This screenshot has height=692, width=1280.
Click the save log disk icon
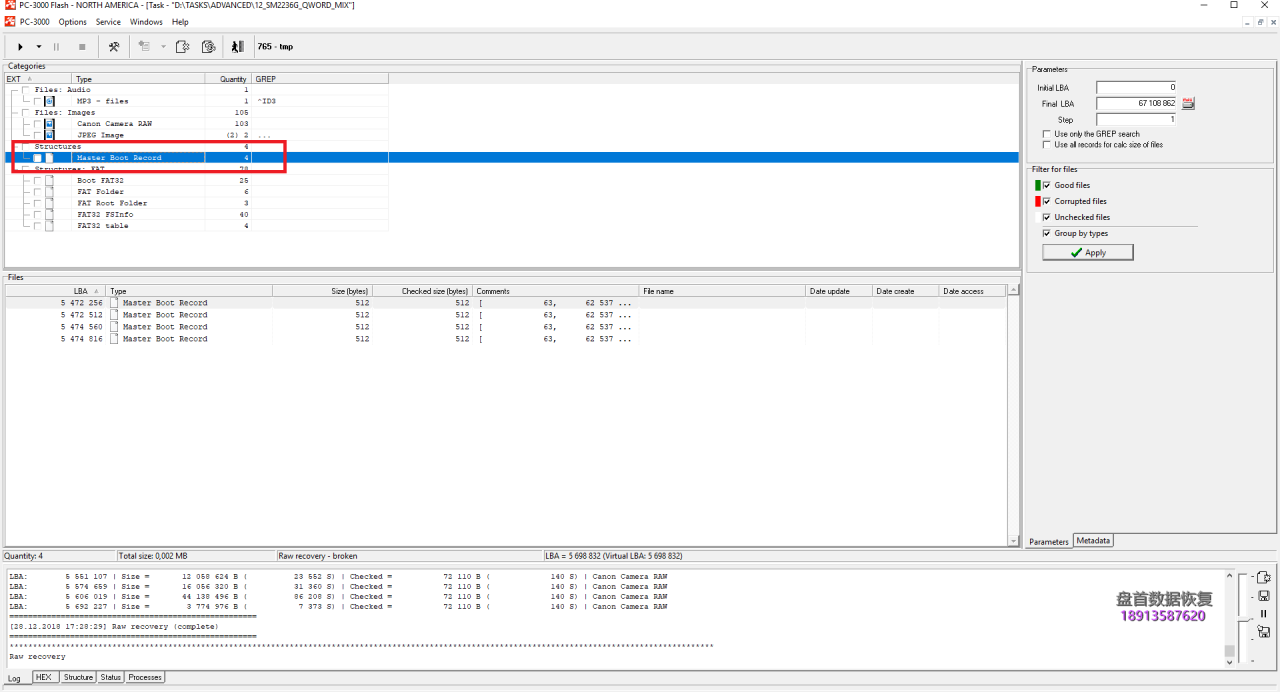click(x=1263, y=596)
